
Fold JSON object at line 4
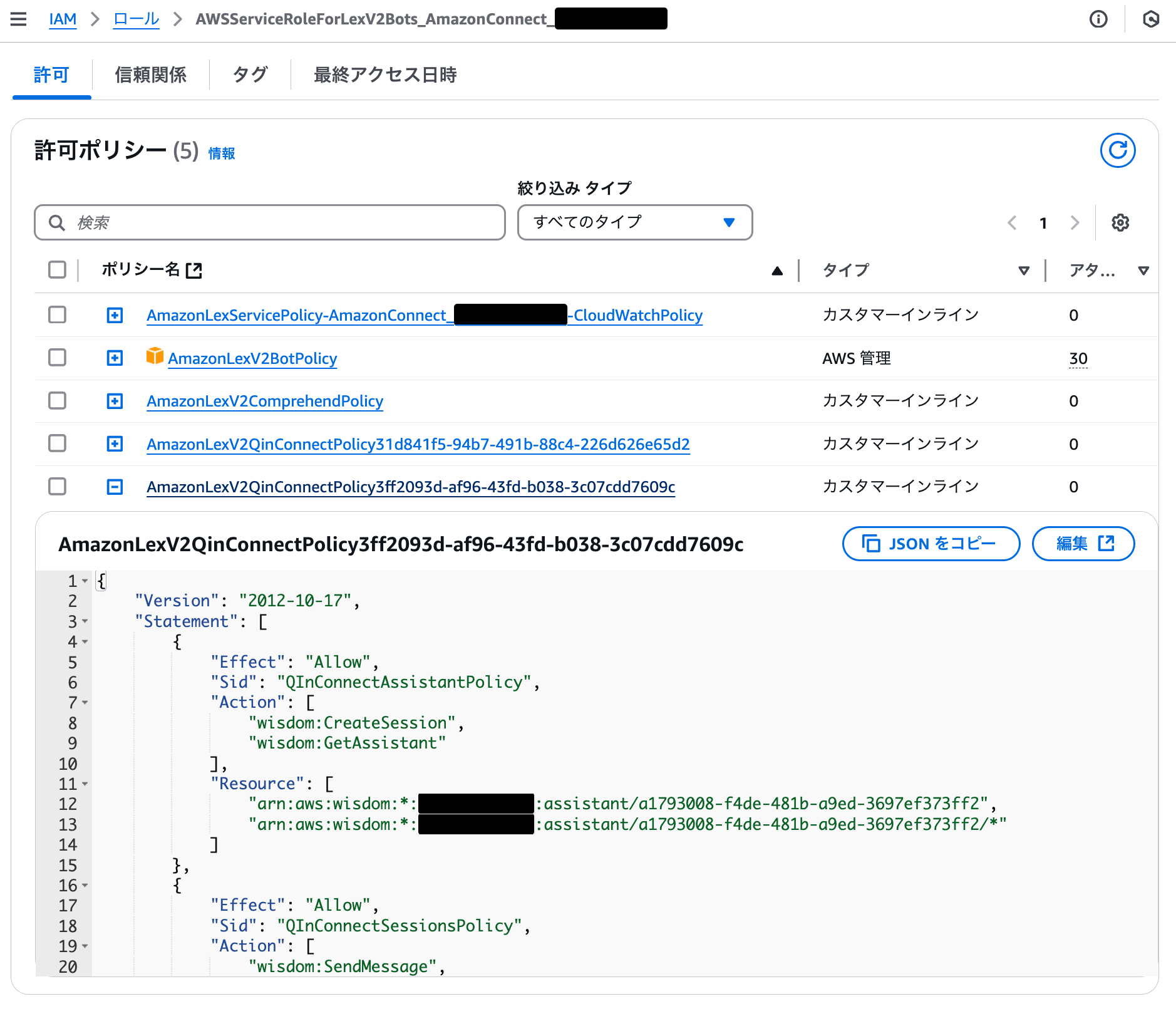[85, 642]
